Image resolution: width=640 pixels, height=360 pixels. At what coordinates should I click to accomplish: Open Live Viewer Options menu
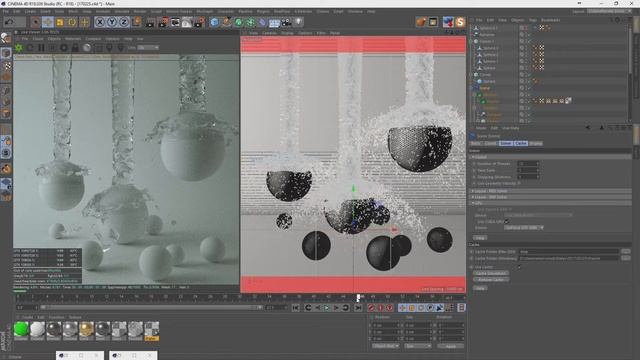pyautogui.click(x=113, y=39)
